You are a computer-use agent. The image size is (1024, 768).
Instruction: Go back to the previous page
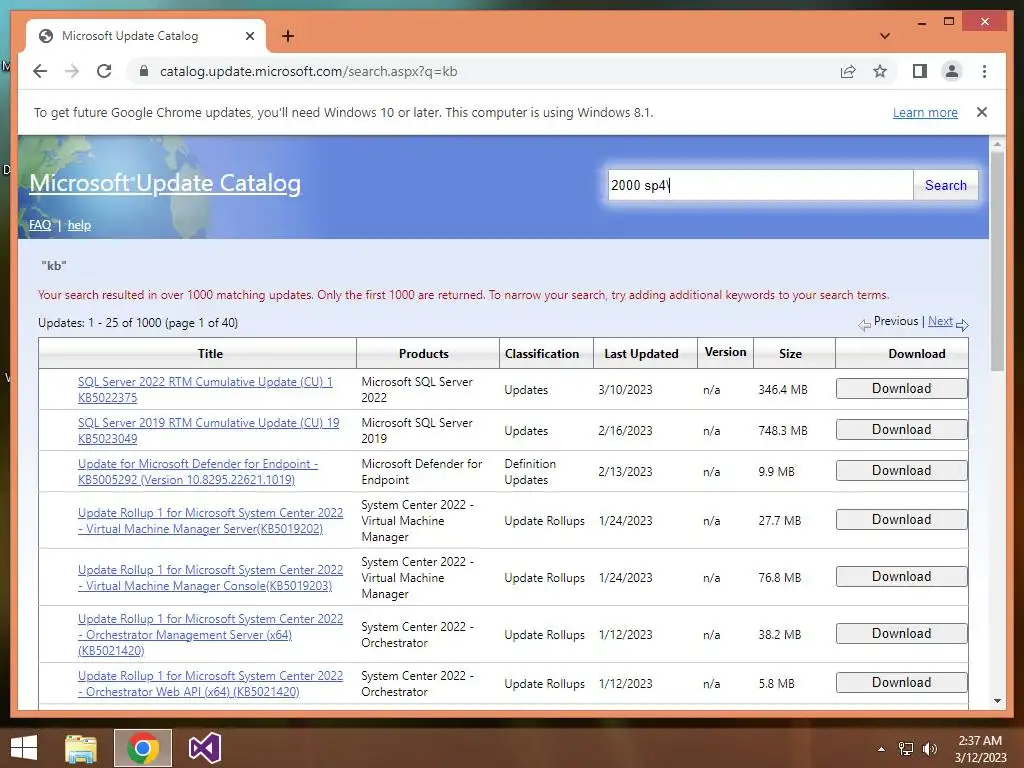[40, 71]
